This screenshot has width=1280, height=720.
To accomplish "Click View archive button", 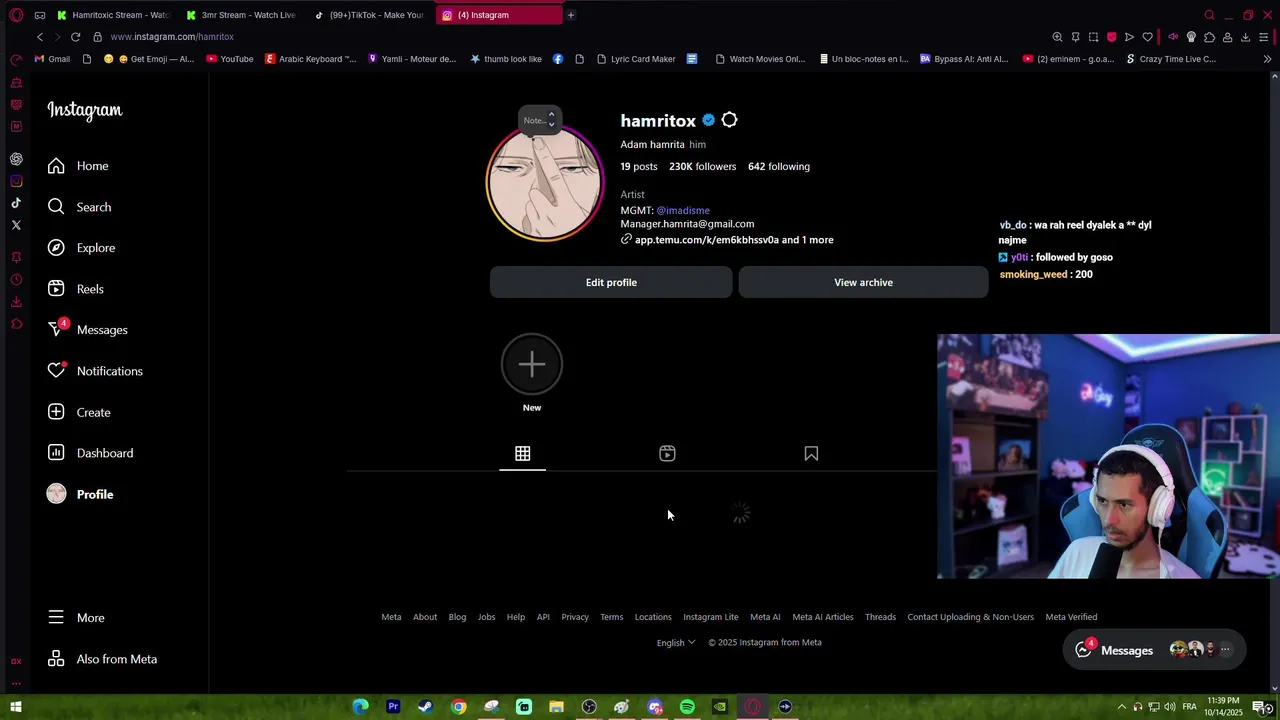I will (x=863, y=282).
